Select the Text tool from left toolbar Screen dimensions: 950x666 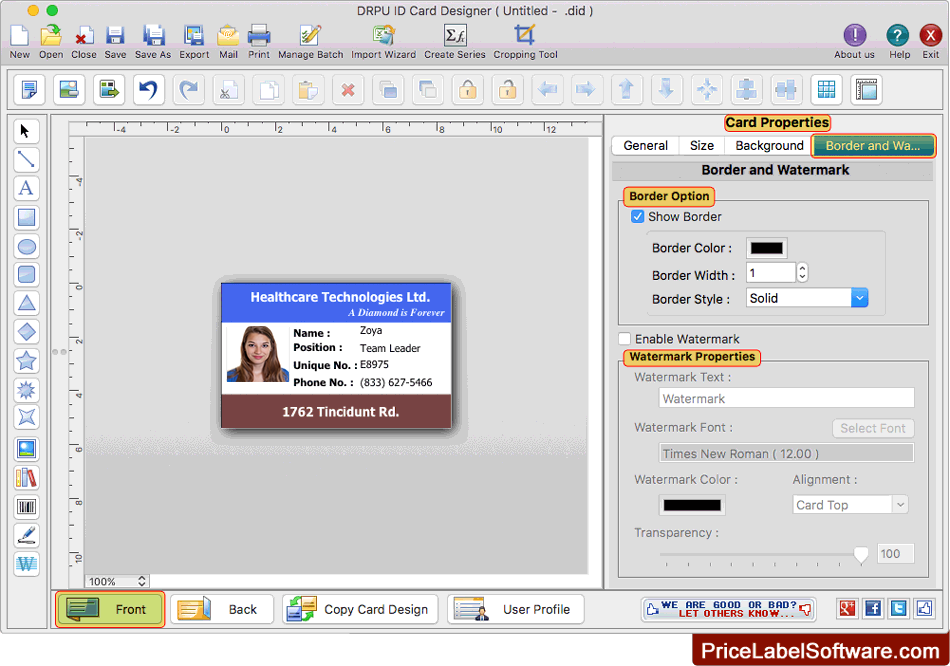pos(26,188)
